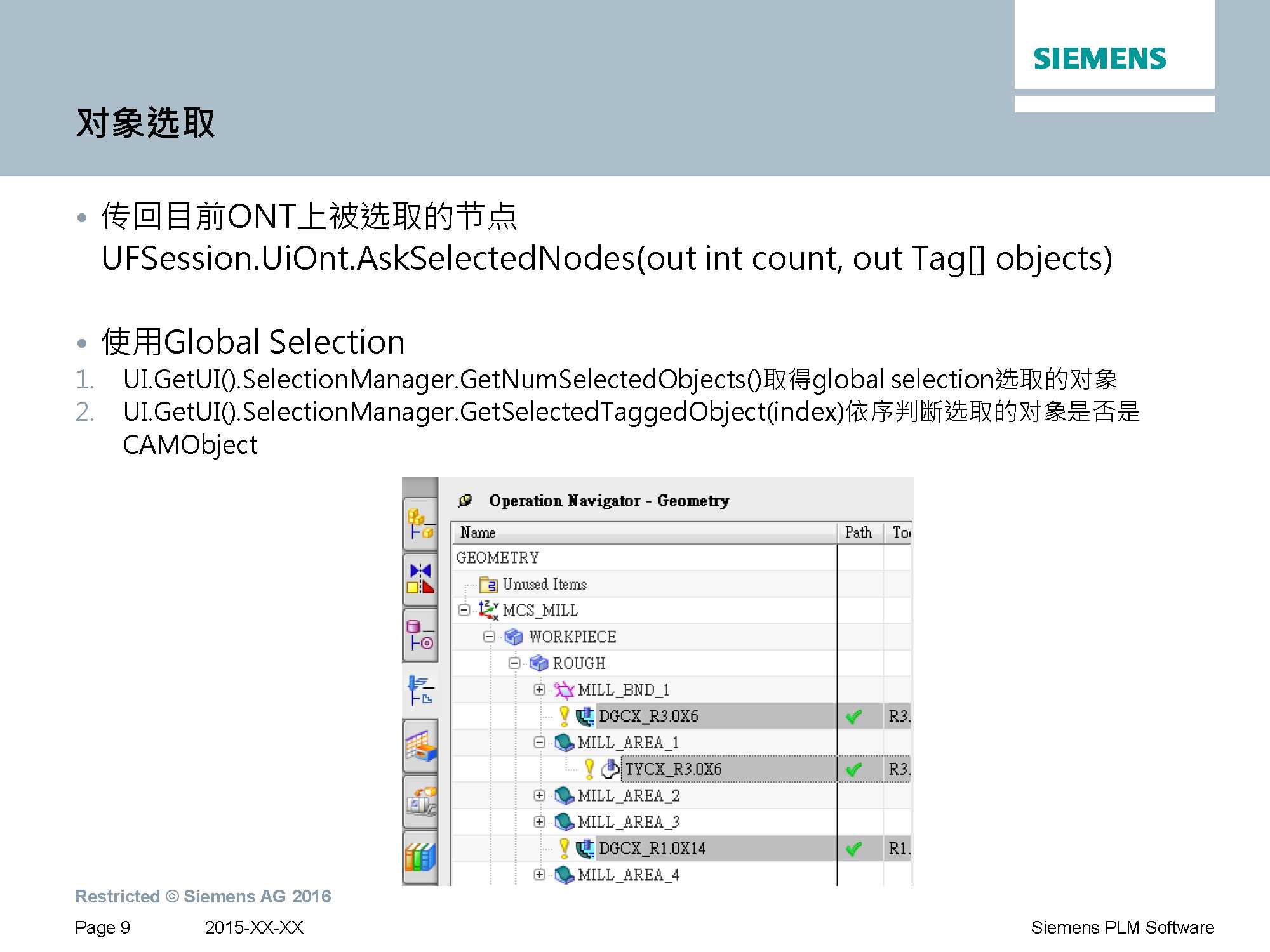Image resolution: width=1270 pixels, height=952 pixels.
Task: Expand the MILL_AREA_2 node
Action: click(x=540, y=795)
